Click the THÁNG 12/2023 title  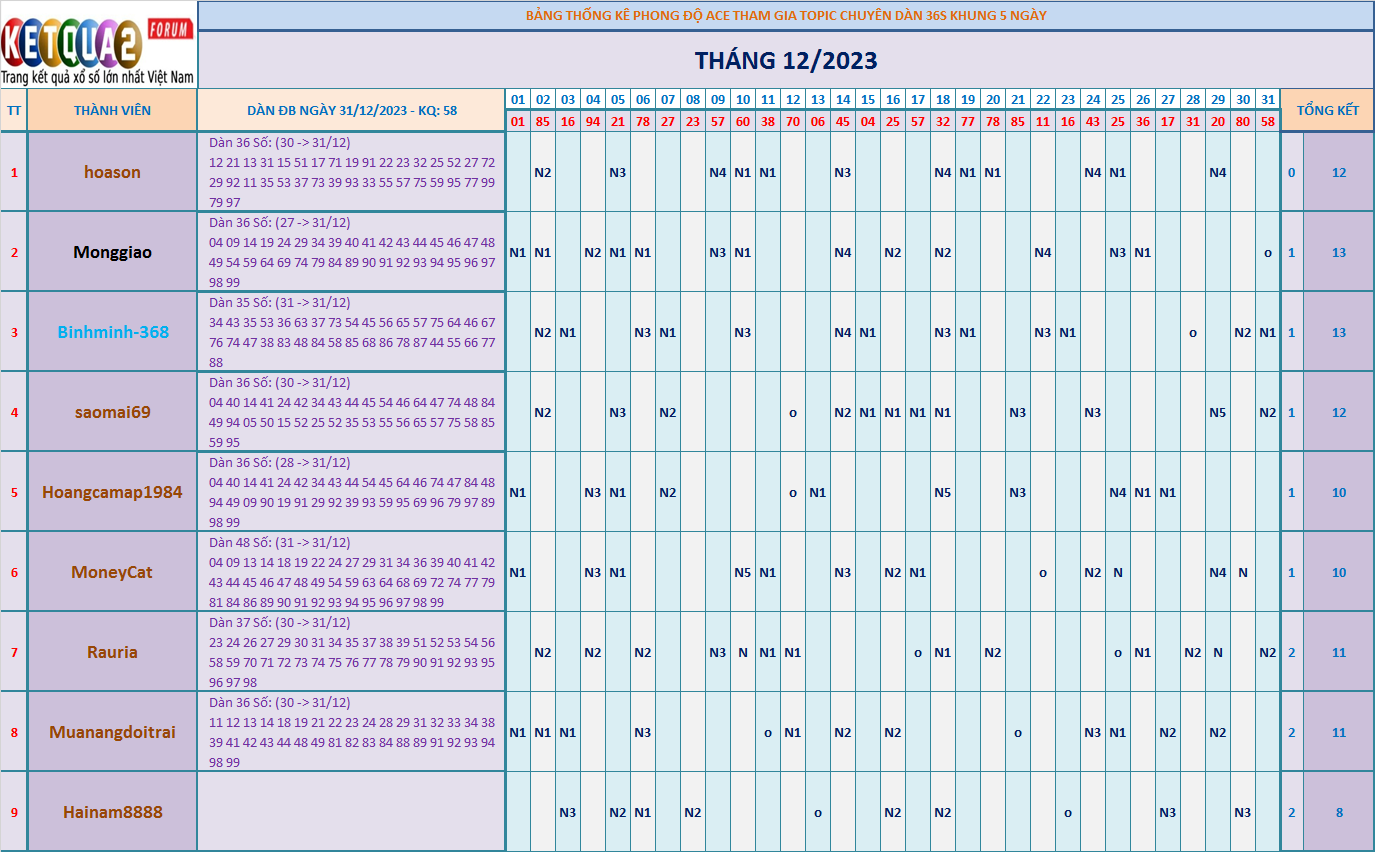point(786,60)
